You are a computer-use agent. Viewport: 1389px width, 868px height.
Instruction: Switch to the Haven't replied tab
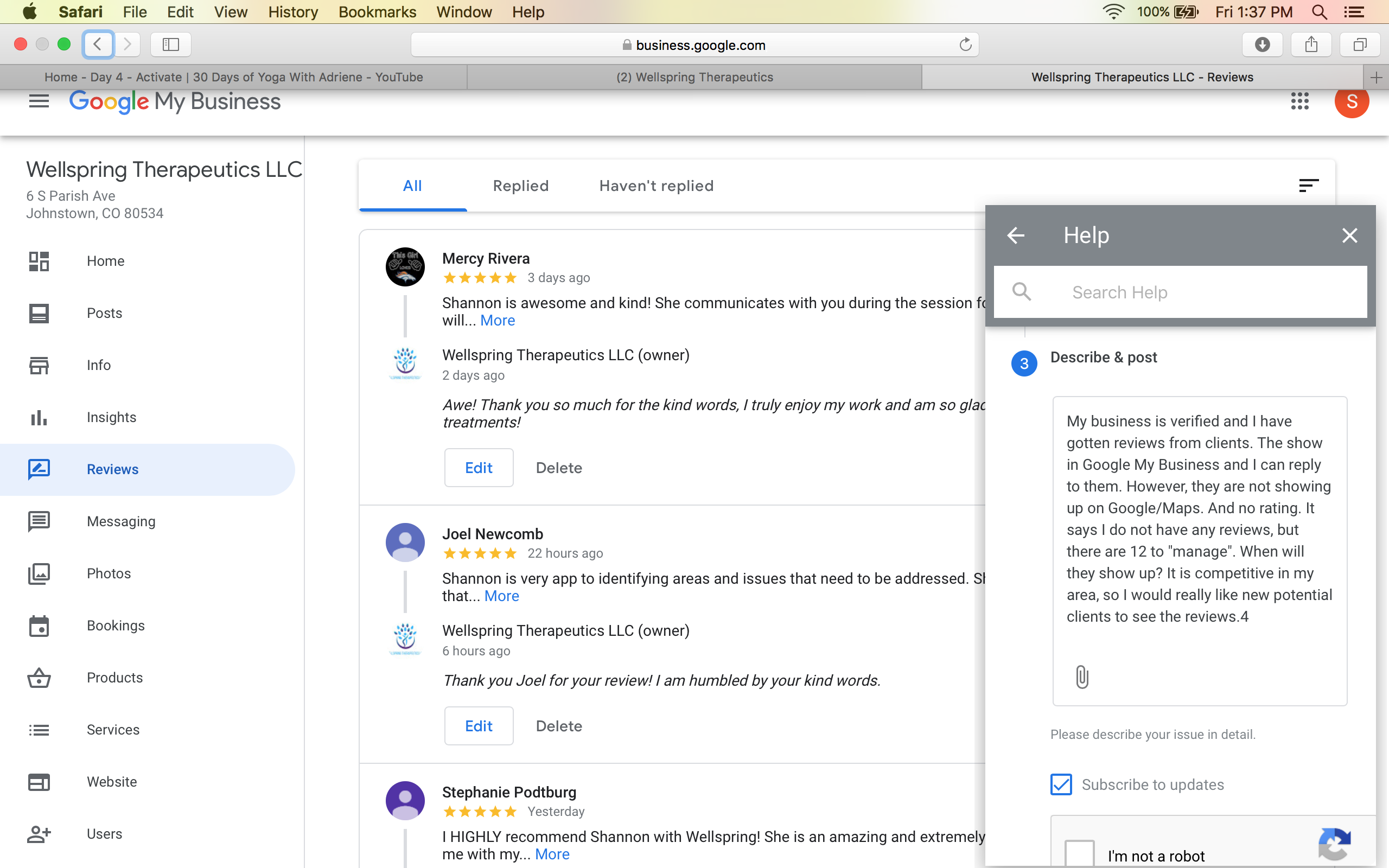656,186
